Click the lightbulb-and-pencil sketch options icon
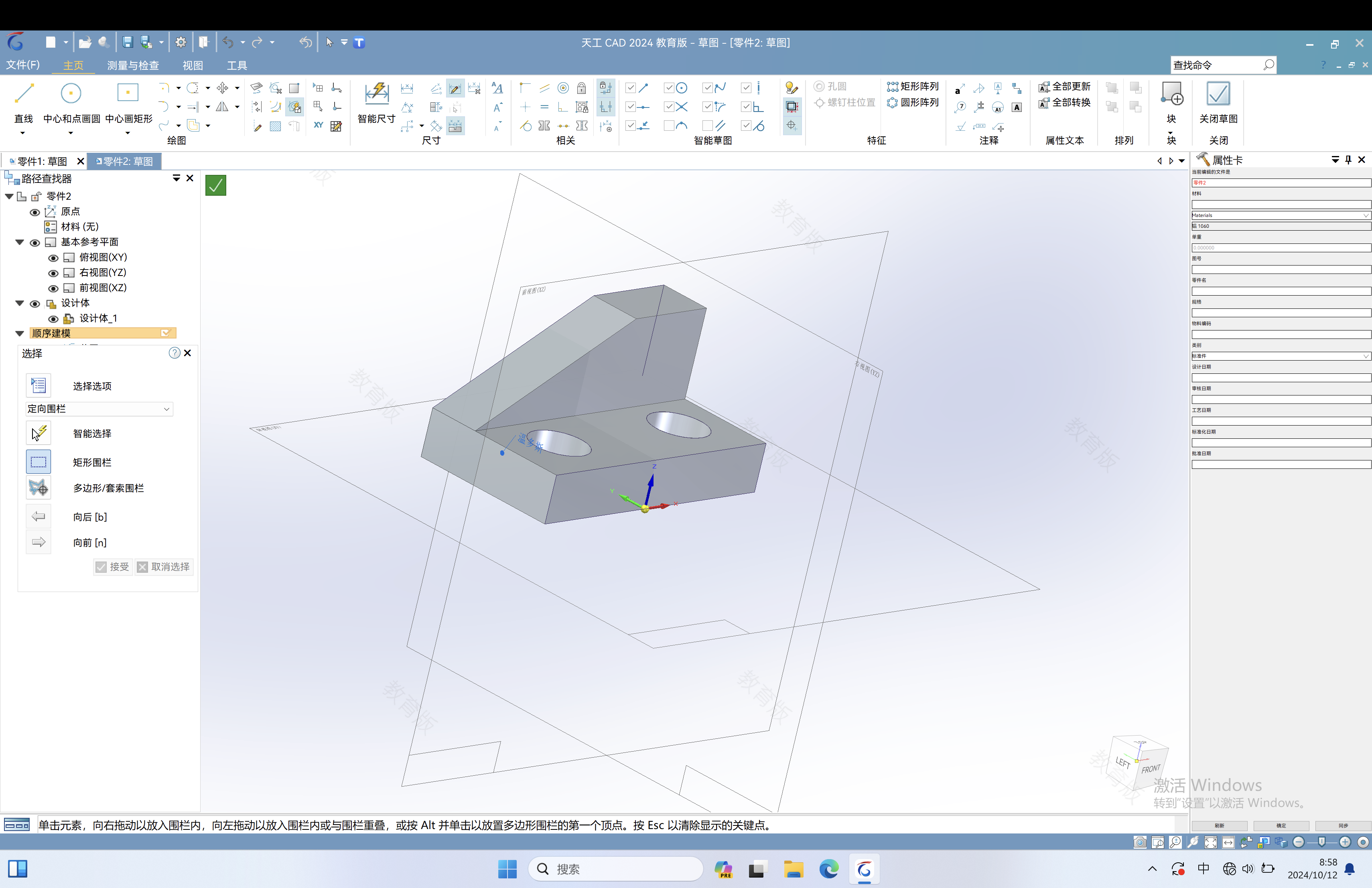The width and height of the screenshot is (1372, 888). [x=792, y=87]
